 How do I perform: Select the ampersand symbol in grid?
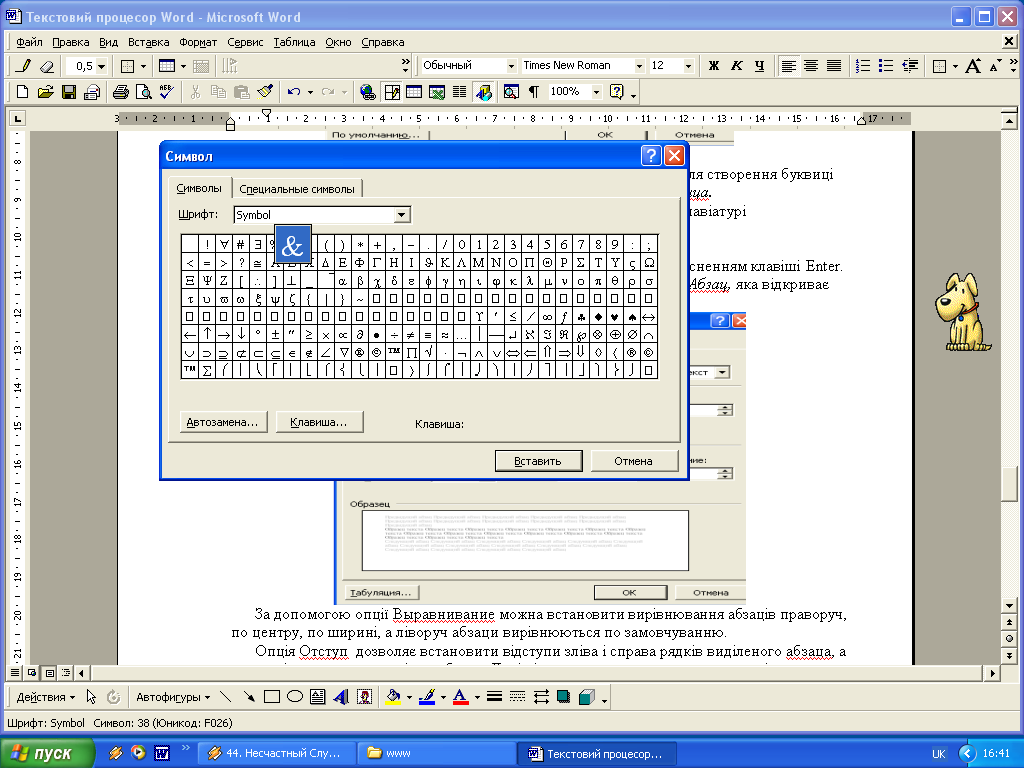(292, 246)
